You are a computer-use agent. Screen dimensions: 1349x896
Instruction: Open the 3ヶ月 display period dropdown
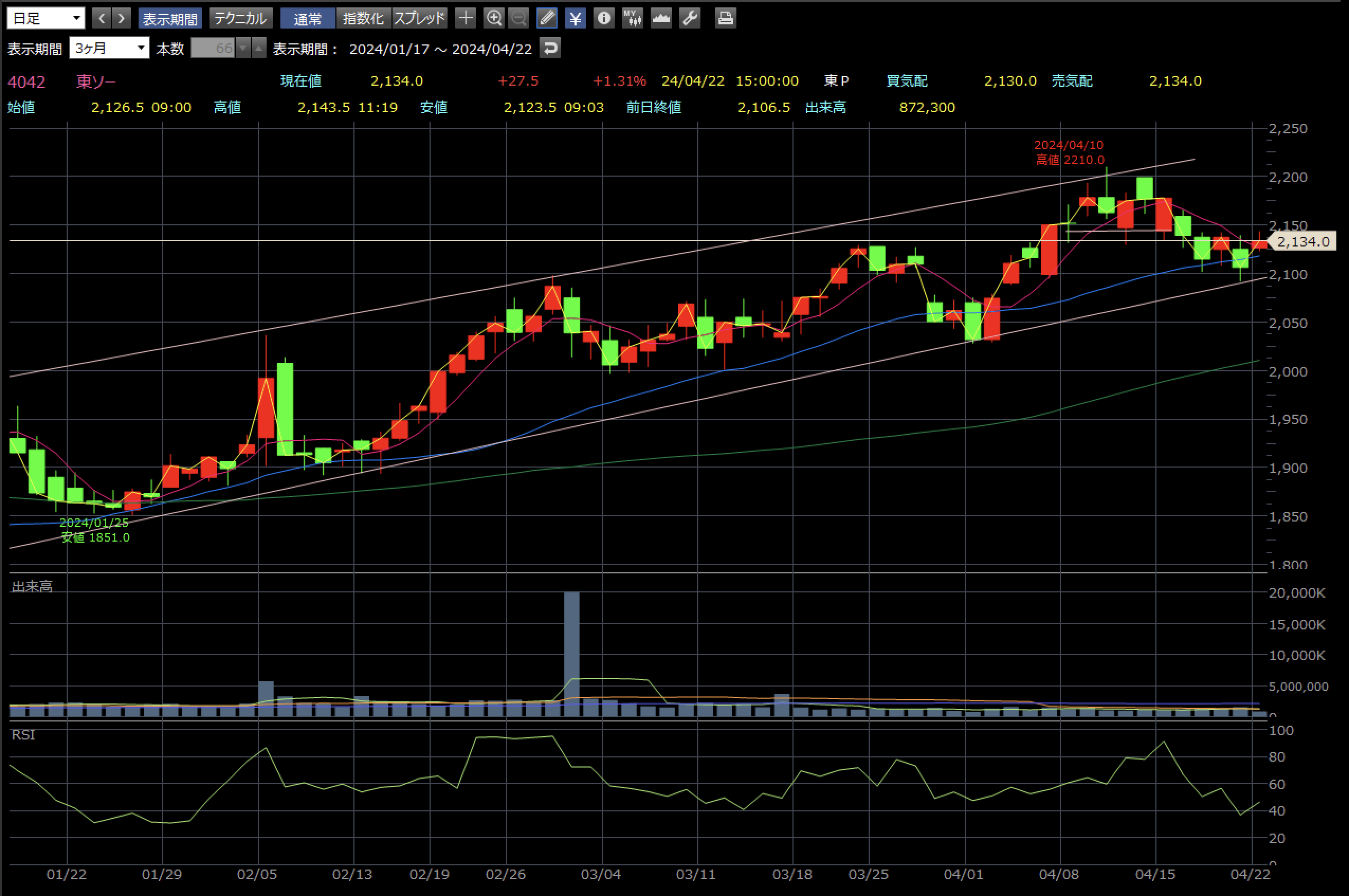coord(109,48)
